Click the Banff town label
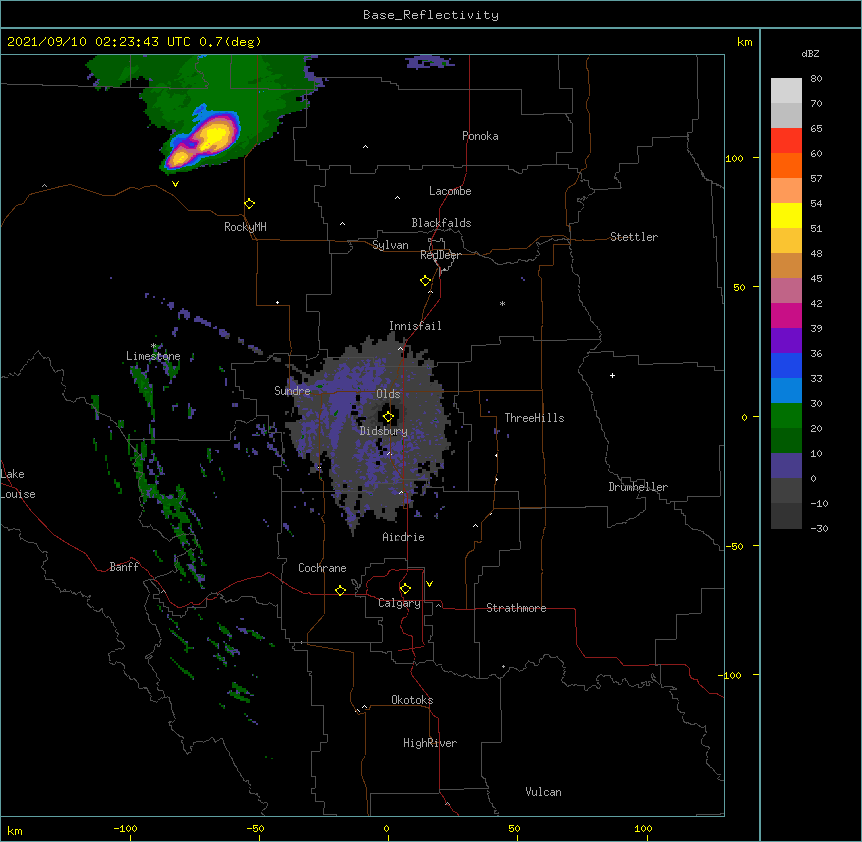This screenshot has height=842, width=862. pyautogui.click(x=124, y=567)
